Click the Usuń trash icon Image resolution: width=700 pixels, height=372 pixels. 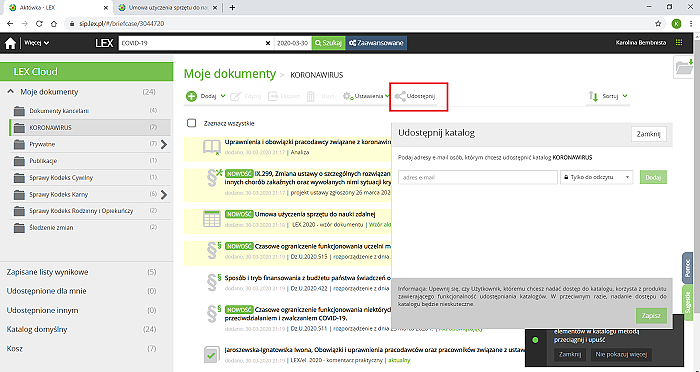311,96
